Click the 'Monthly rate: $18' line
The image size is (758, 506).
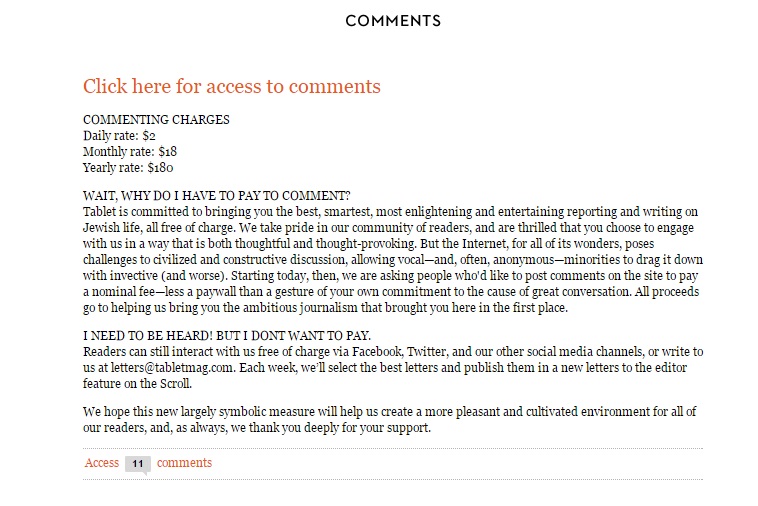pyautogui.click(x=130, y=151)
